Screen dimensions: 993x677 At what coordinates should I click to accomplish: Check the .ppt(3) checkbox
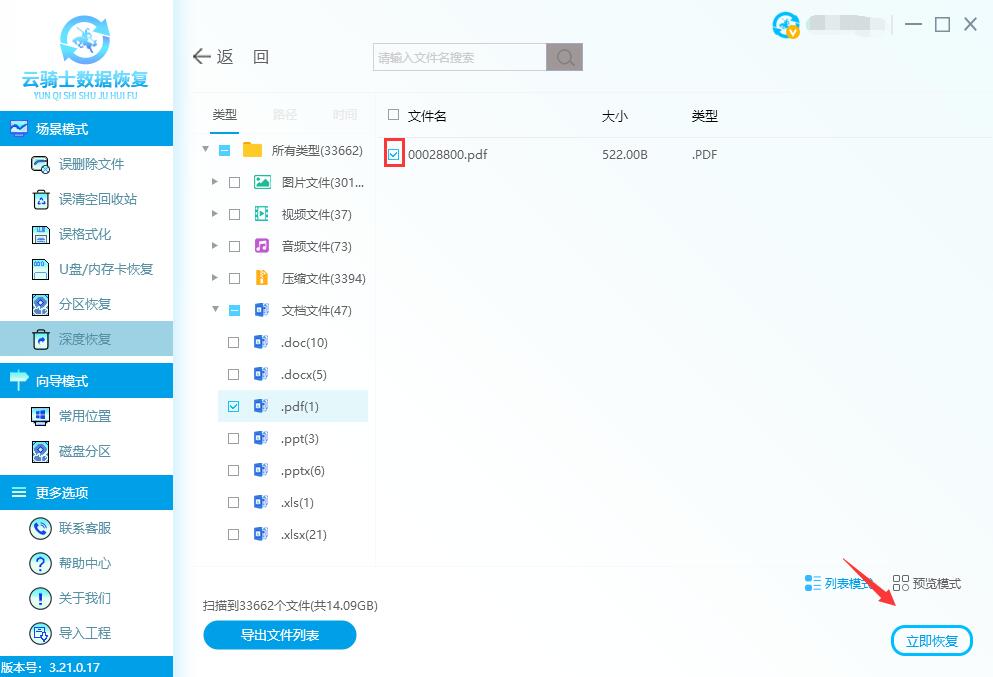pos(234,439)
